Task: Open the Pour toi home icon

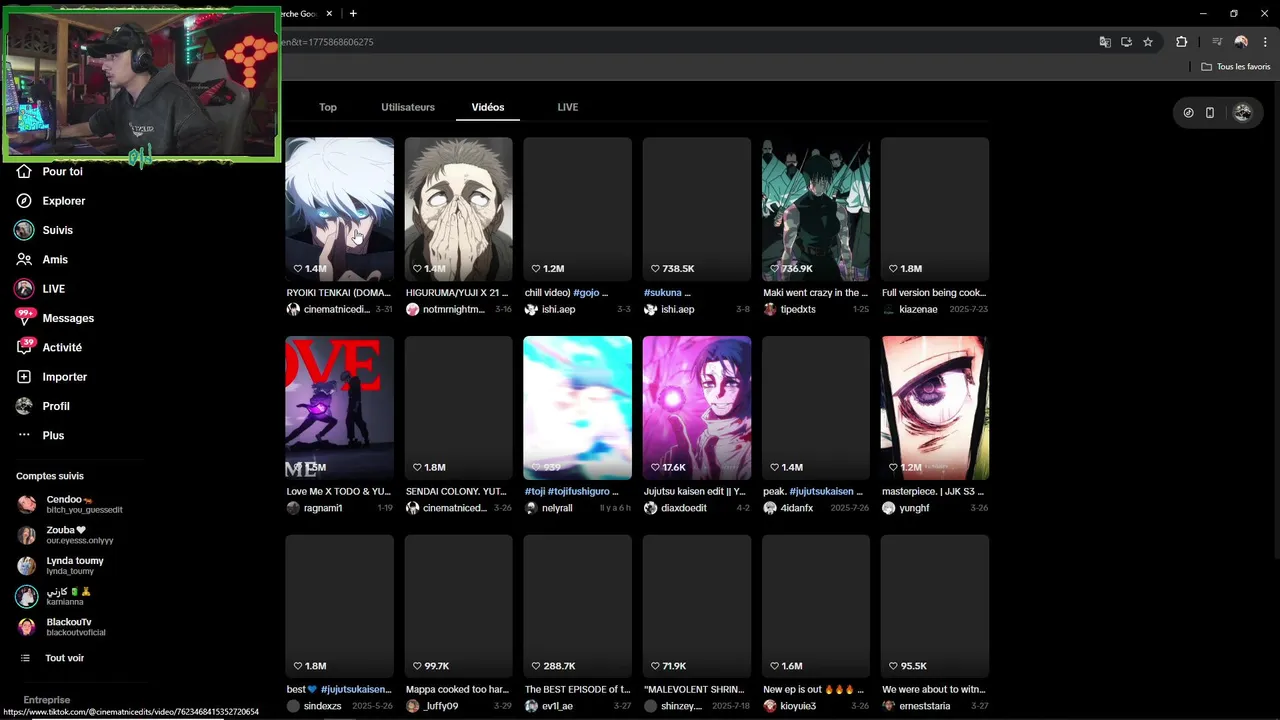Action: tap(24, 172)
